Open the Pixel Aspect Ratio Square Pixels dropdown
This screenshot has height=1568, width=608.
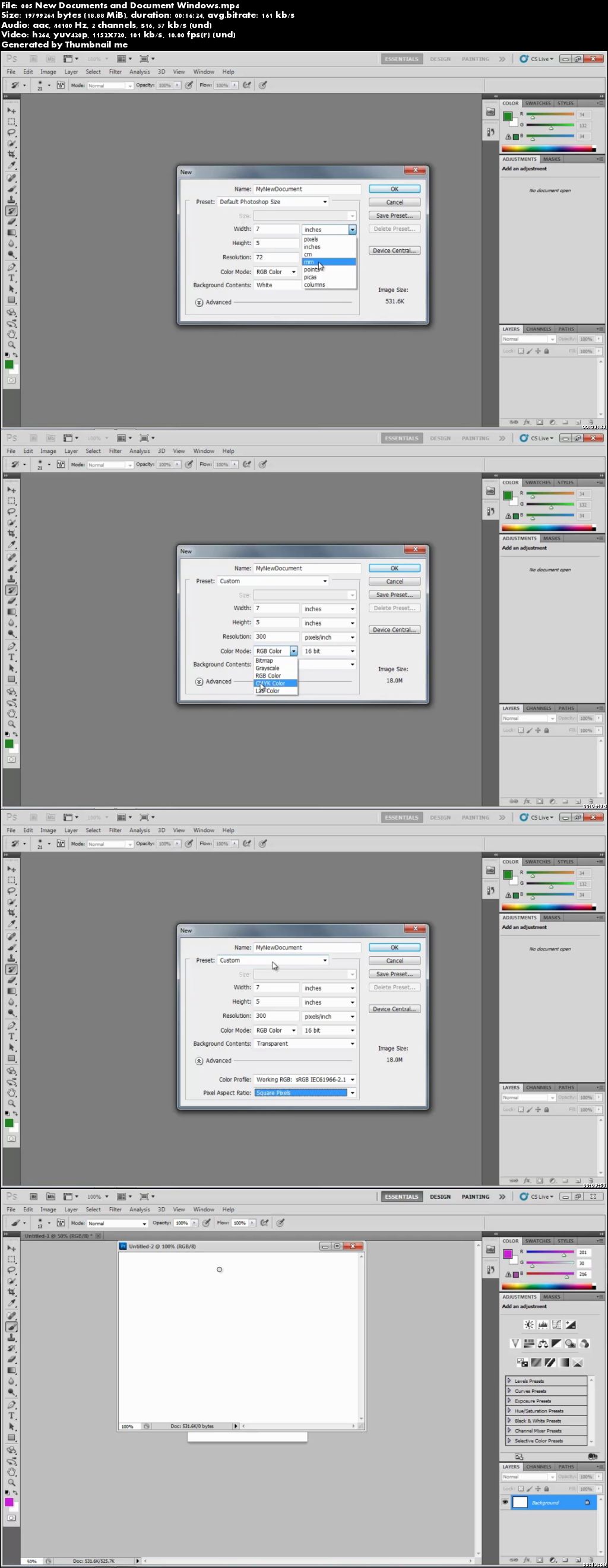pos(305,1093)
